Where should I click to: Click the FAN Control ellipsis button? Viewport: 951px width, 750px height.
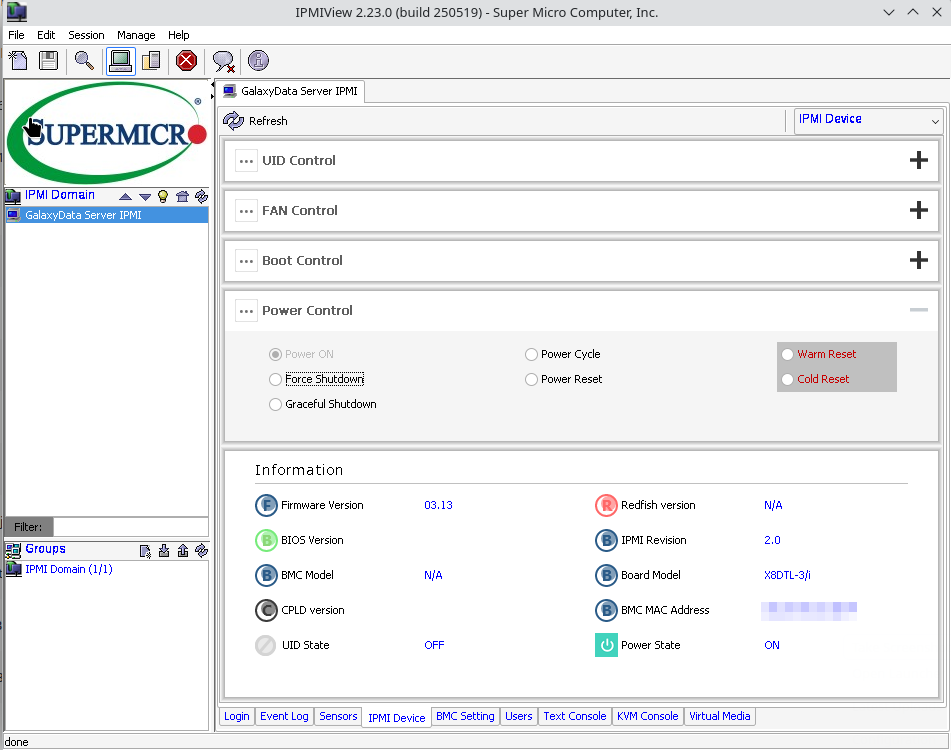[246, 210]
